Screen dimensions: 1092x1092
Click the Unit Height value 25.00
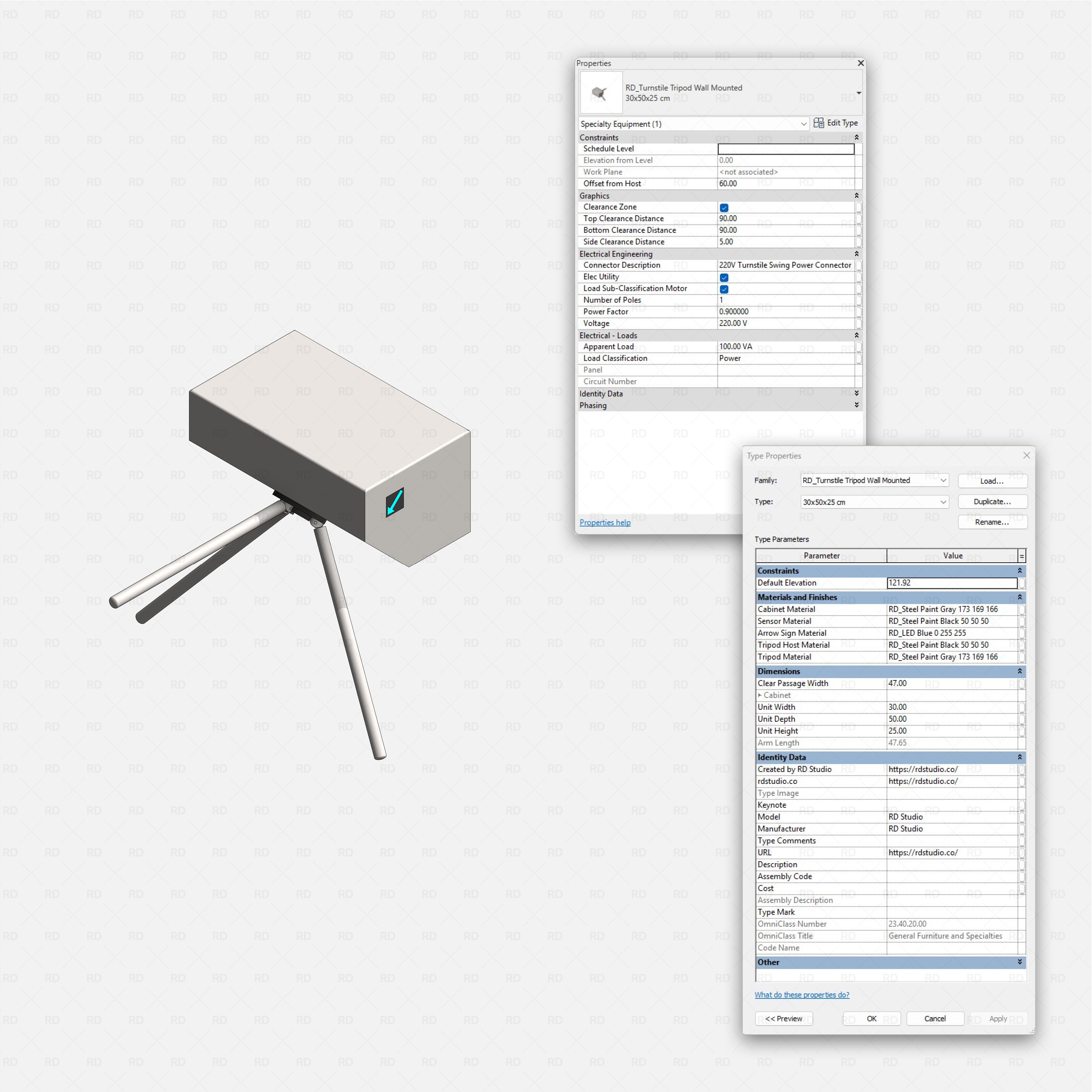point(952,731)
